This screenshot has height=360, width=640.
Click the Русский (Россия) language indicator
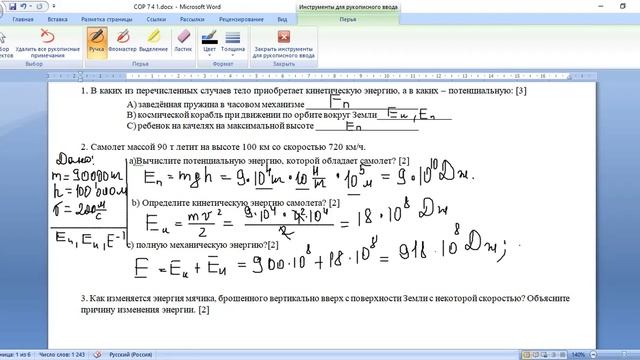[x=131, y=354]
